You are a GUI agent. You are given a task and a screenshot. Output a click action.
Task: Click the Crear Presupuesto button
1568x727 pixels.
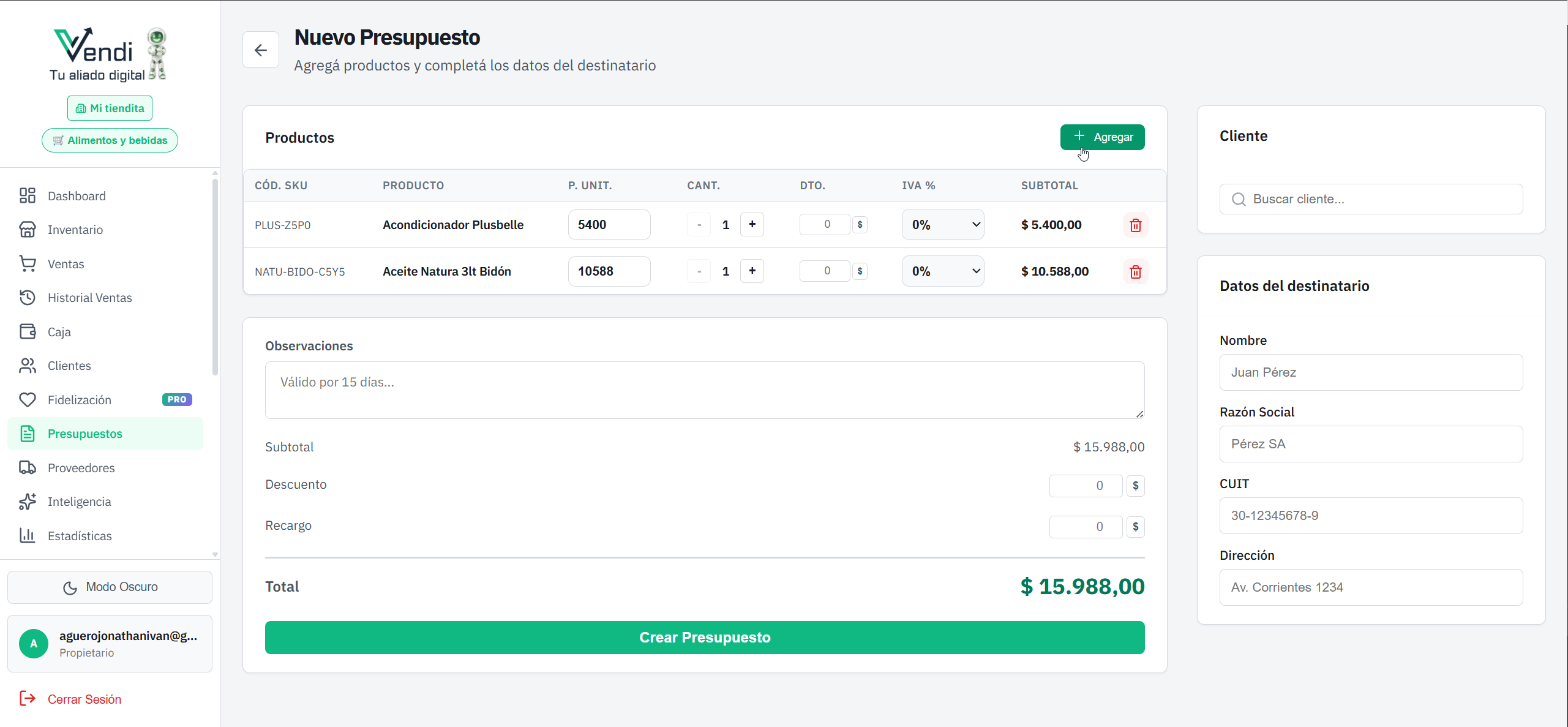[x=705, y=638]
